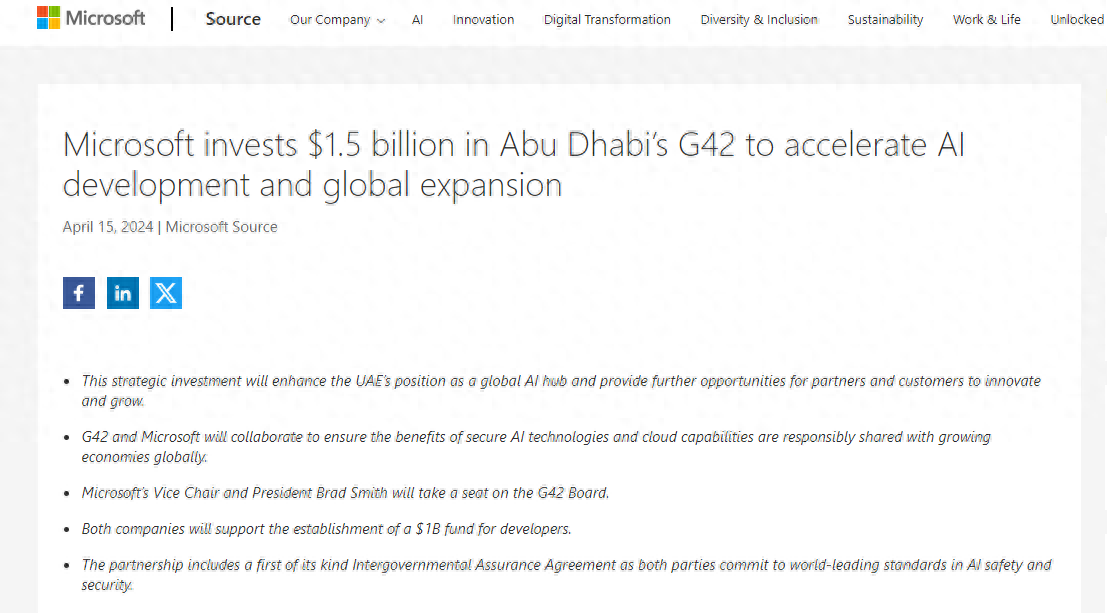This screenshot has width=1107, height=613.
Task: Share article on X
Action: (x=166, y=293)
